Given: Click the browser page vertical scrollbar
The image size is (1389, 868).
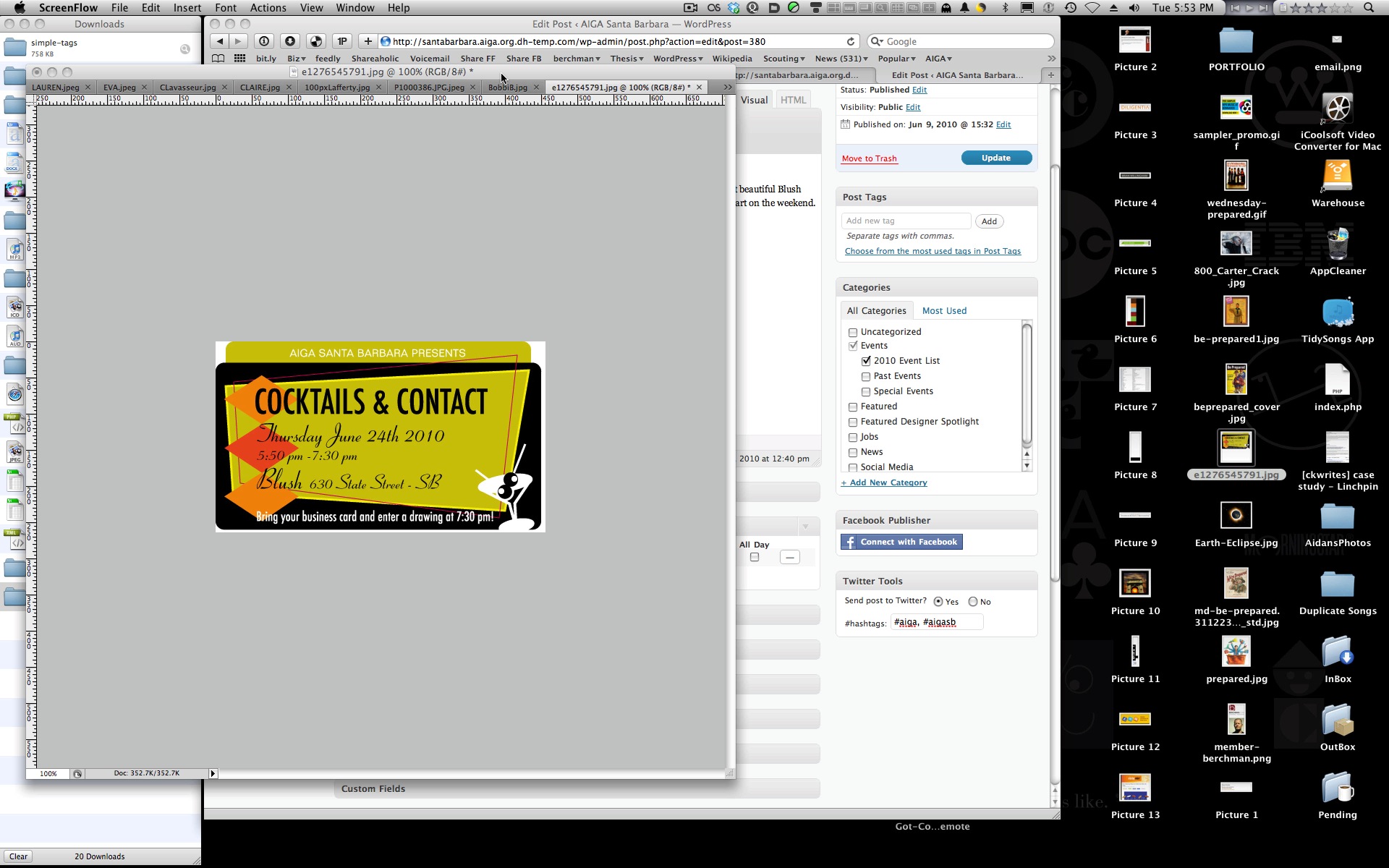Looking at the screenshot, I should point(1055,372).
